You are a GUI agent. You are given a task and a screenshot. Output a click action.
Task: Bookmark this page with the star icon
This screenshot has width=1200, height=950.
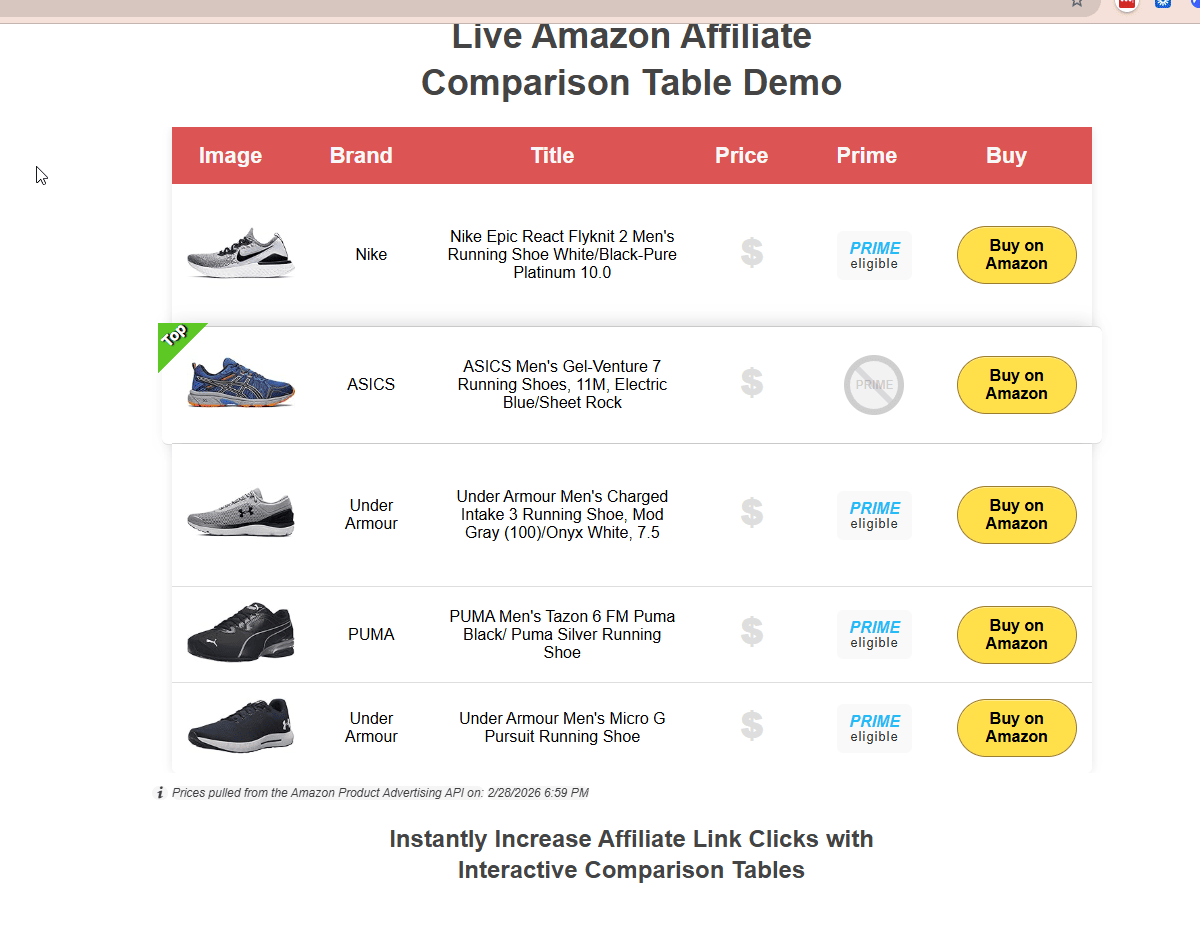pyautogui.click(x=1077, y=3)
